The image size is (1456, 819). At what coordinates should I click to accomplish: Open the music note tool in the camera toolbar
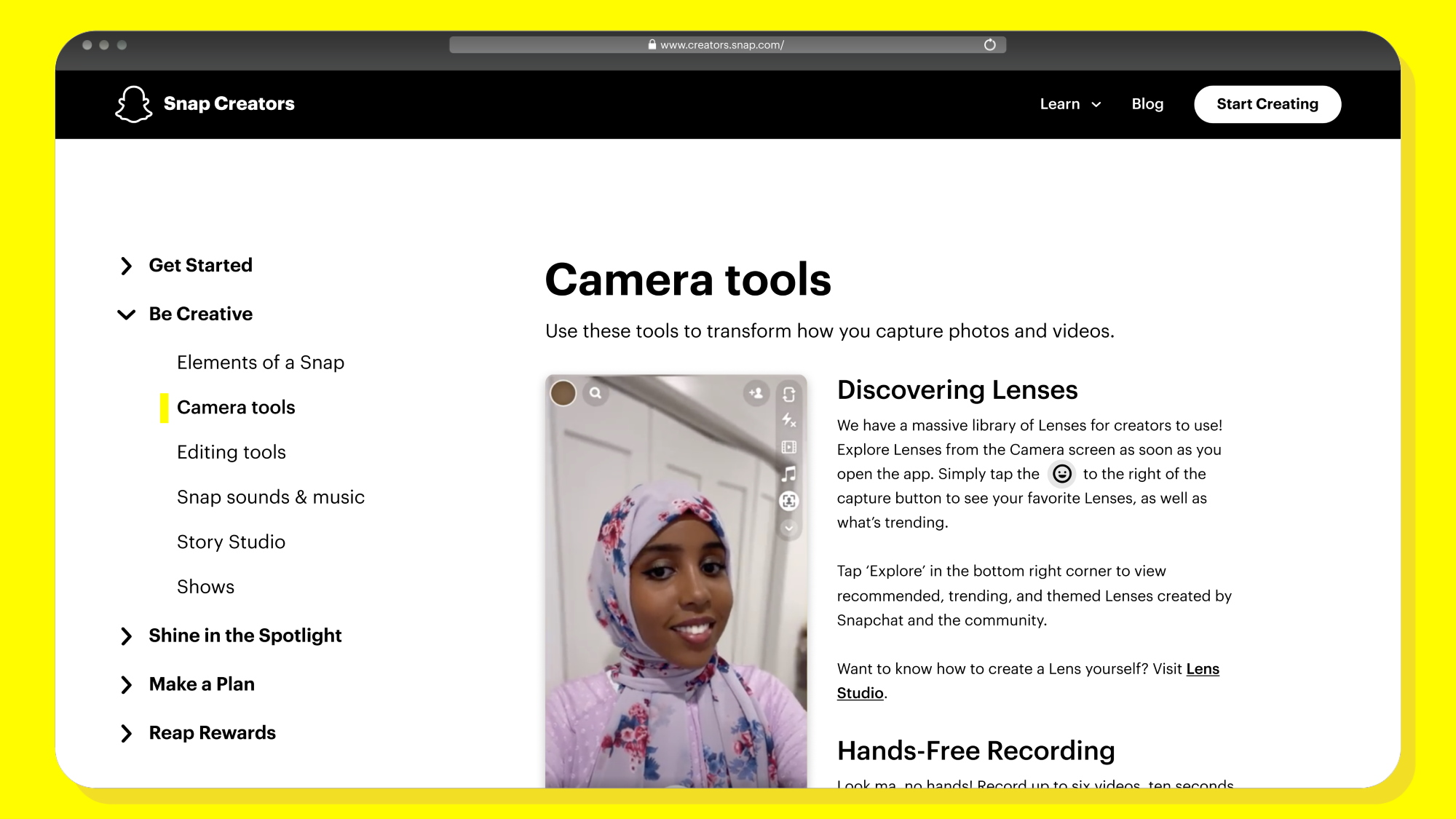coord(788,473)
